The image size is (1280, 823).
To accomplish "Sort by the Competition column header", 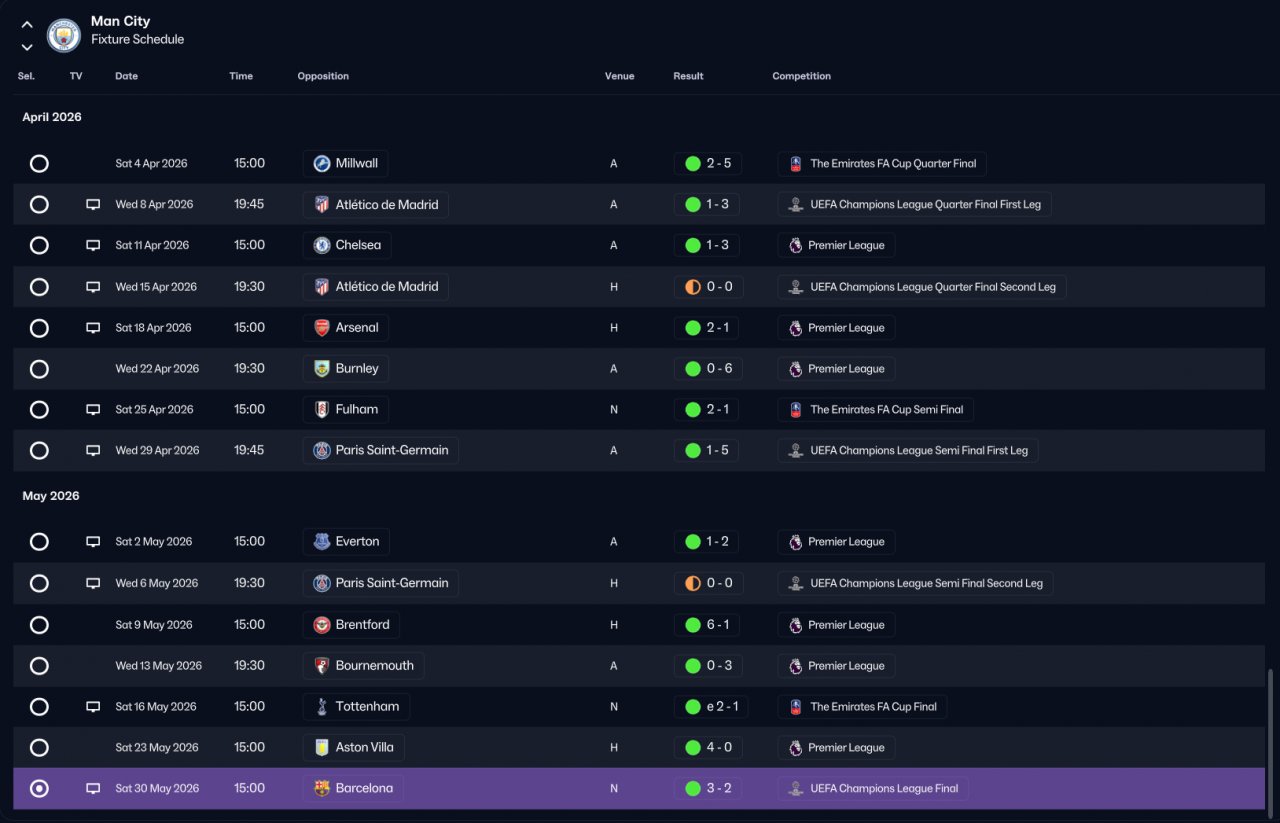I will [x=801, y=76].
